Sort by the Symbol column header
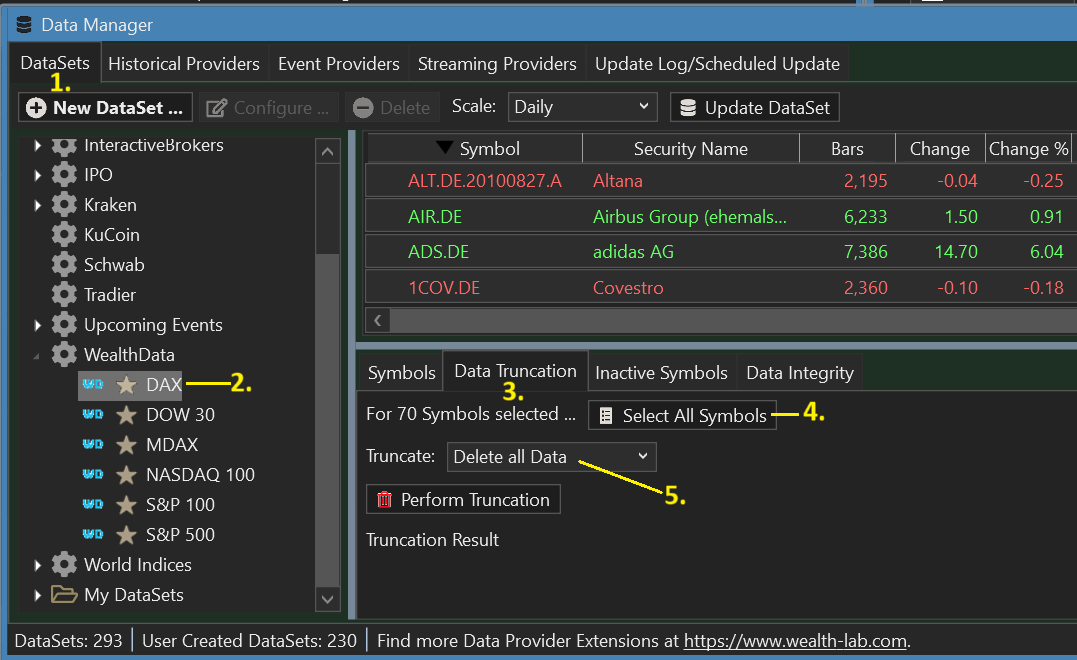This screenshot has height=660, width=1077. [x=489, y=149]
